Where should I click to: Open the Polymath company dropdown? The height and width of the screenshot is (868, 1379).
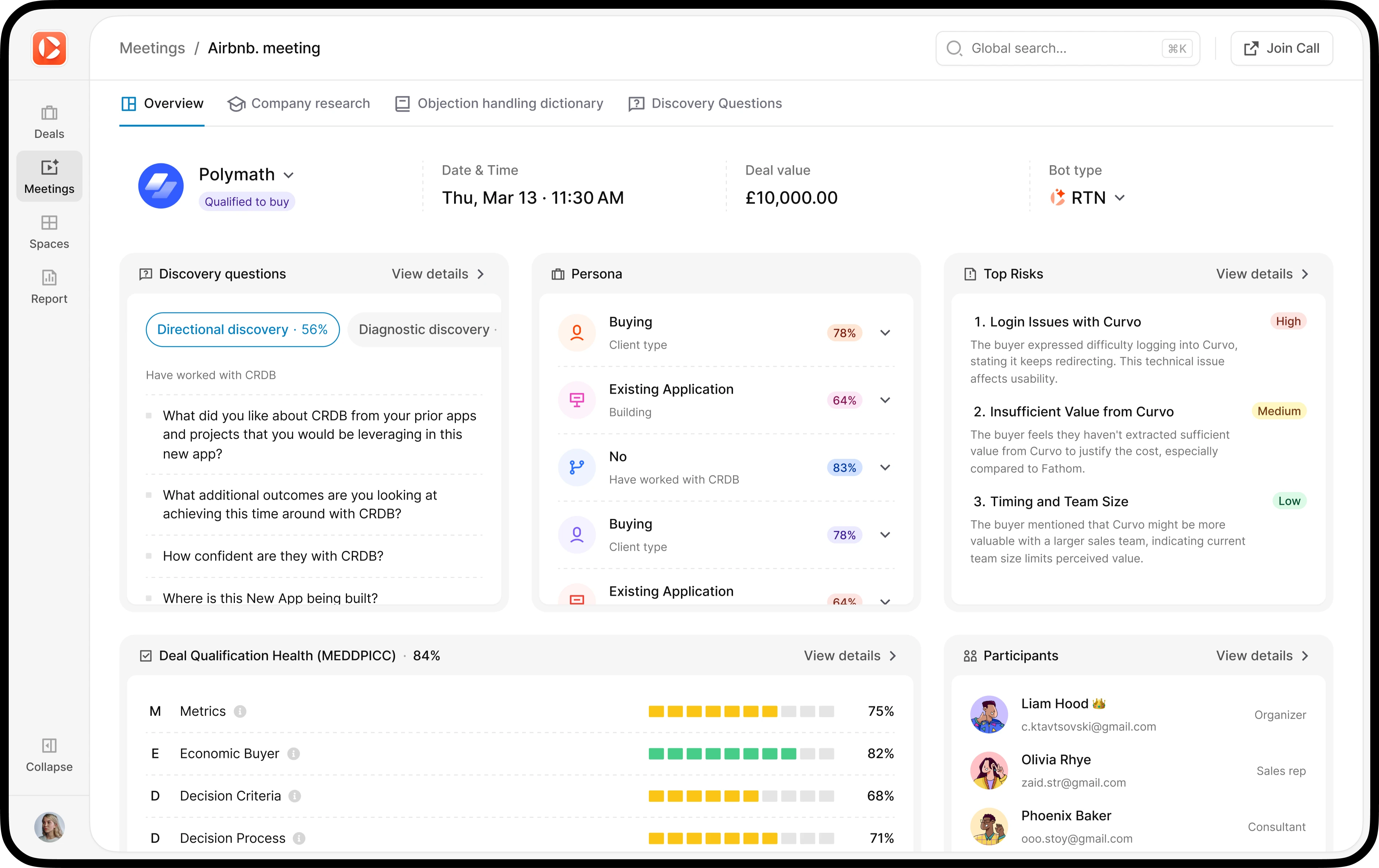coord(289,175)
